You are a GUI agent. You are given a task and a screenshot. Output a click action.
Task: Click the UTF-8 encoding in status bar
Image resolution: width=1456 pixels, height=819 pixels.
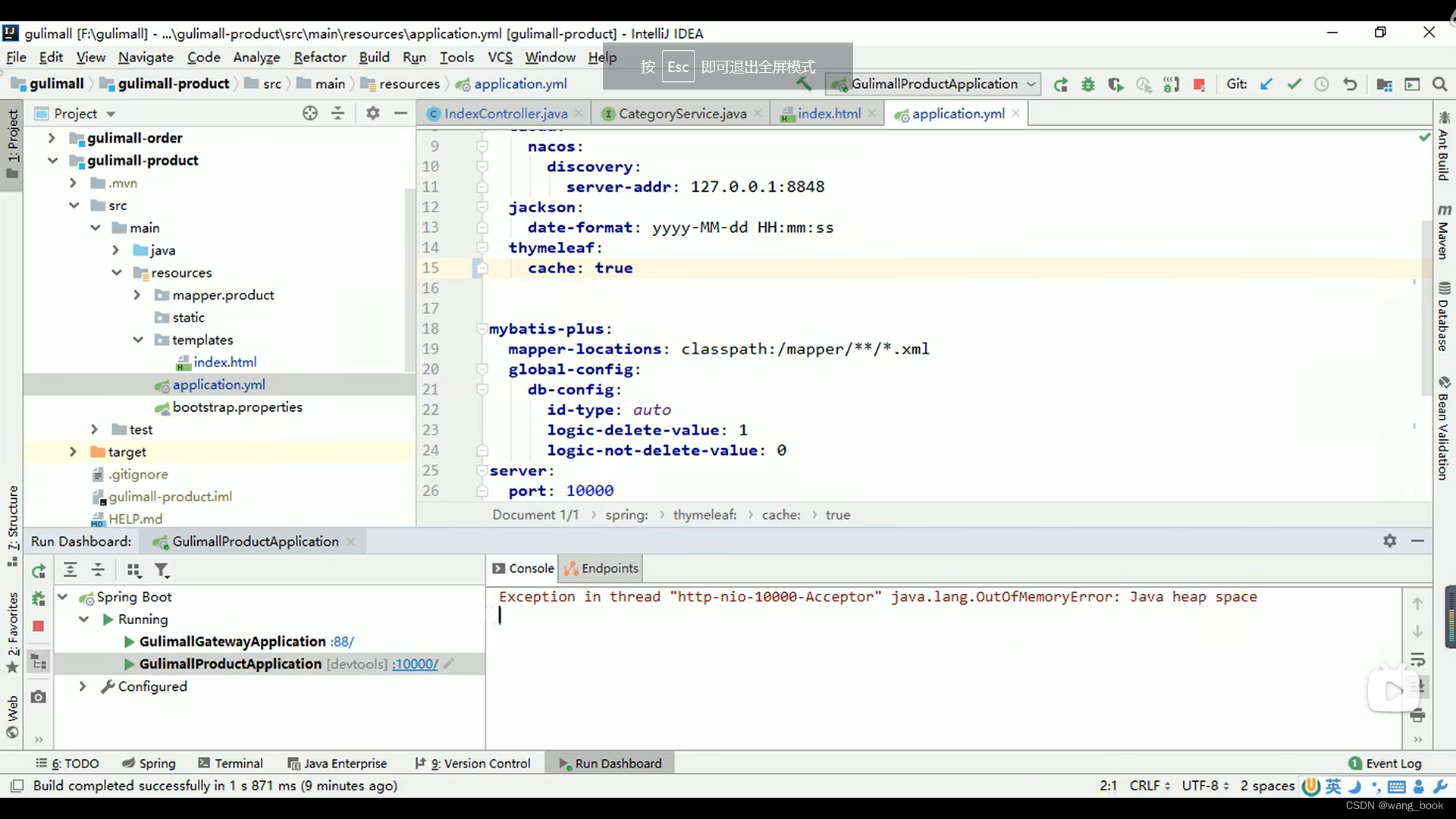pyautogui.click(x=1205, y=786)
